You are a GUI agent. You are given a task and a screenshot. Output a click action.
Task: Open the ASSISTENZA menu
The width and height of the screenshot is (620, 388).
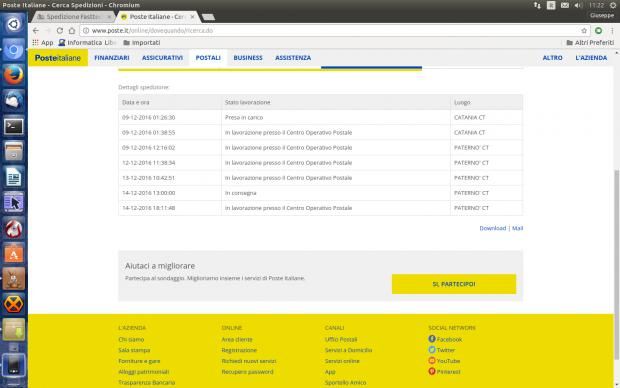tap(293, 58)
